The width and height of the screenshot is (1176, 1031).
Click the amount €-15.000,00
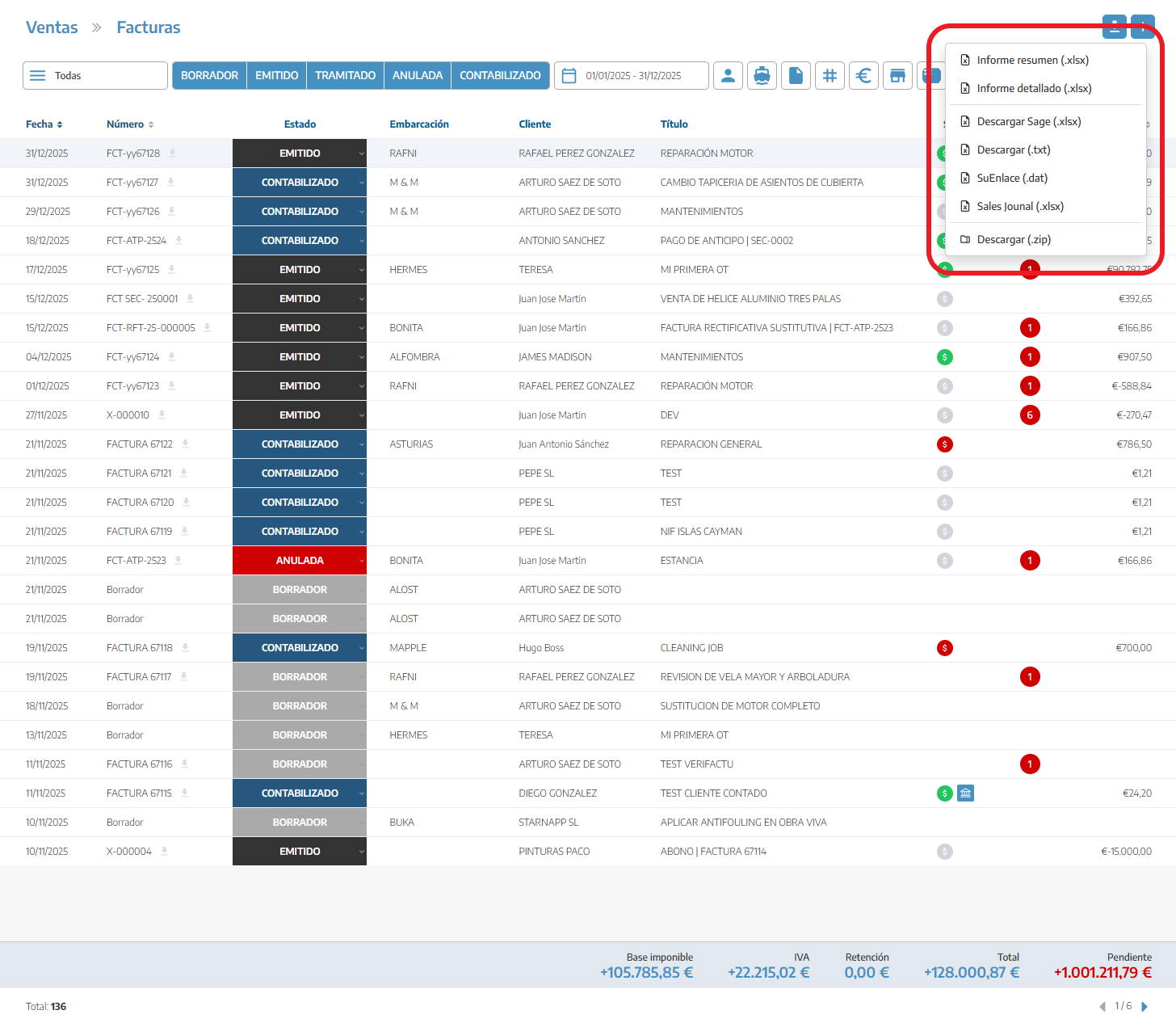pos(1127,852)
